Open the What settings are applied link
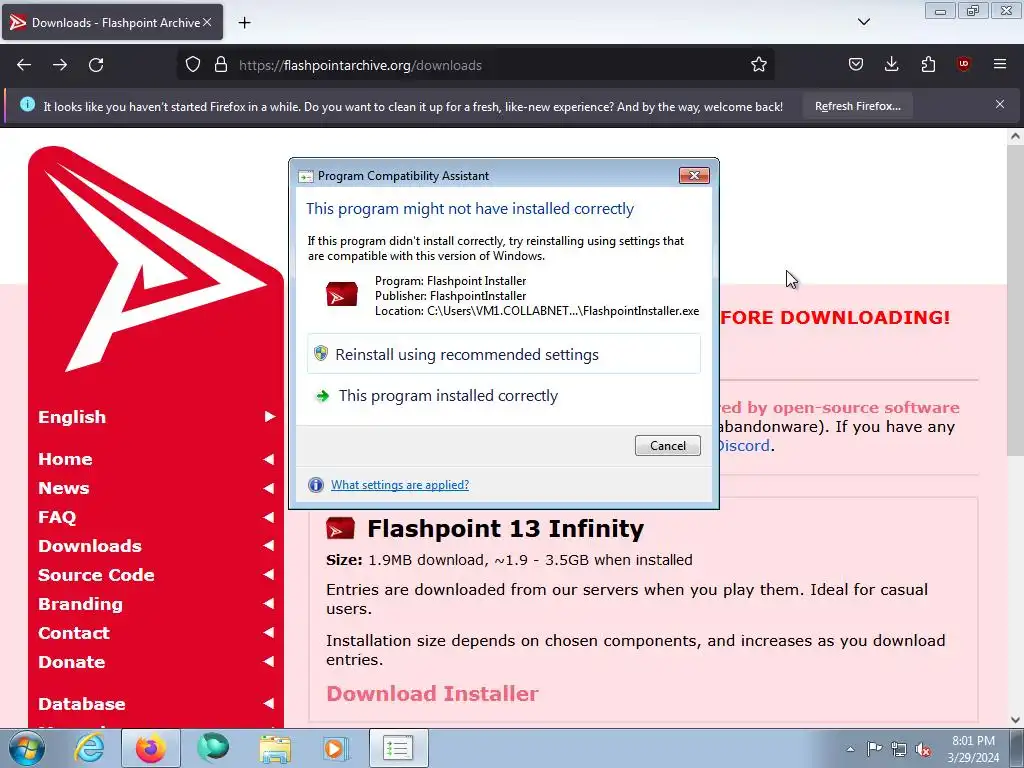This screenshot has width=1024, height=768. 400,485
